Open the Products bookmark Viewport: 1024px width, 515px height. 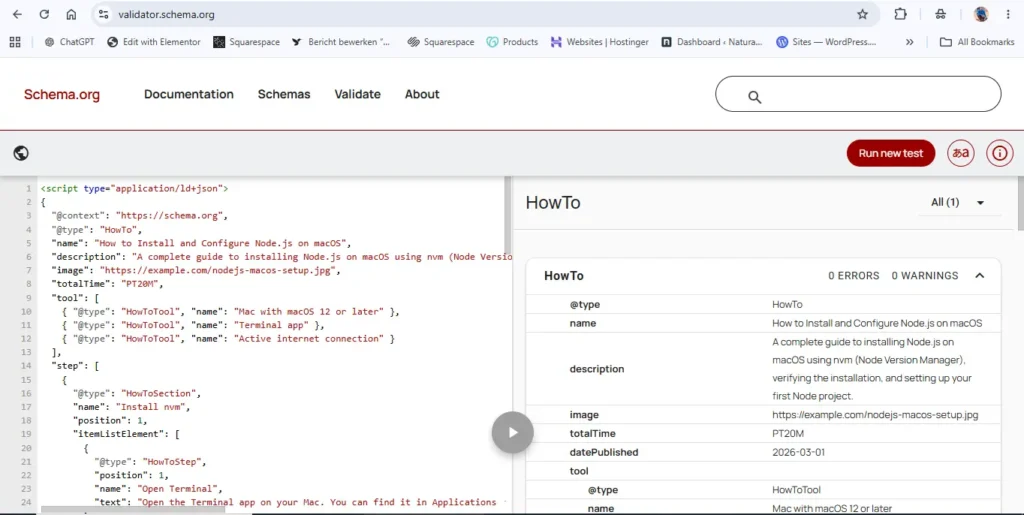(512, 42)
